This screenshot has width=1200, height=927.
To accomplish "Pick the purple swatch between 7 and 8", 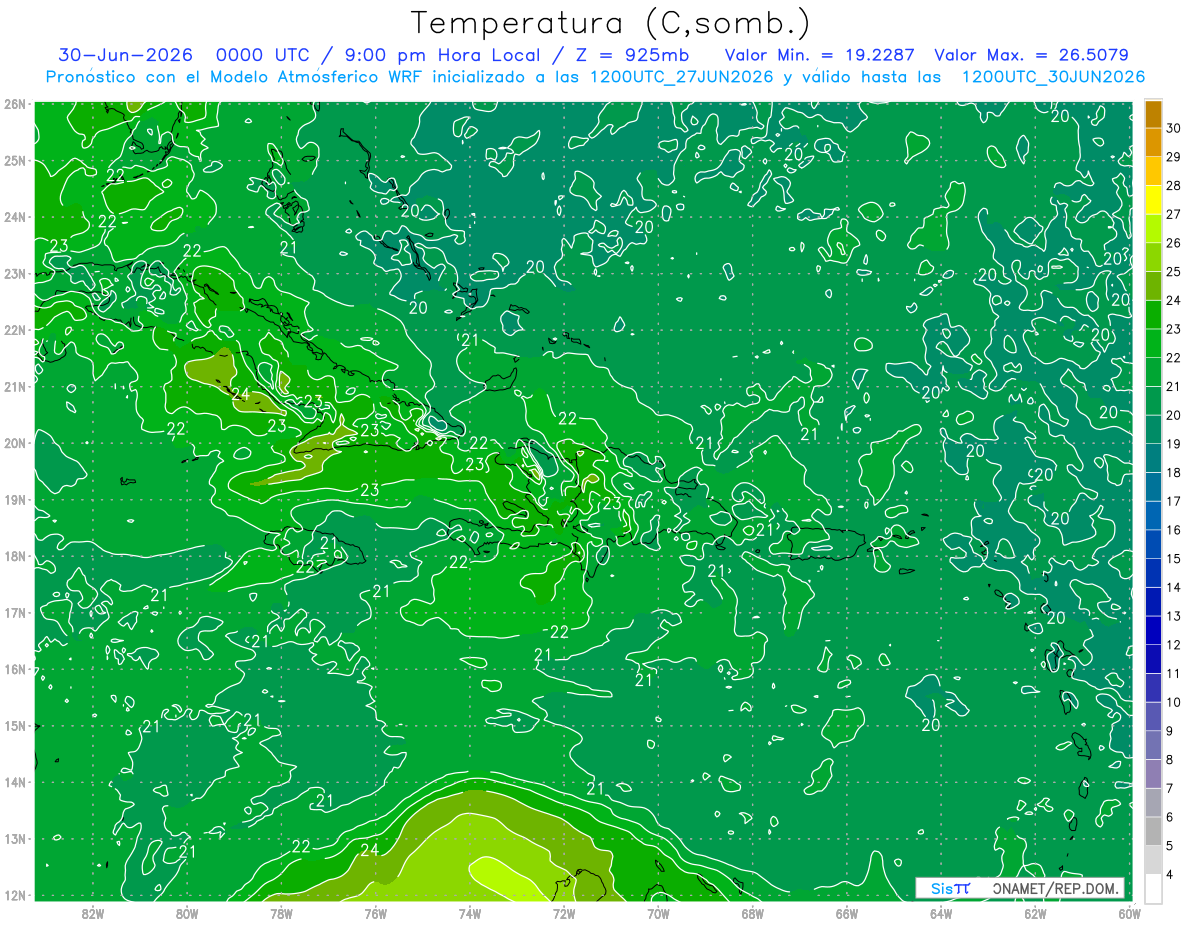I will click(1153, 774).
